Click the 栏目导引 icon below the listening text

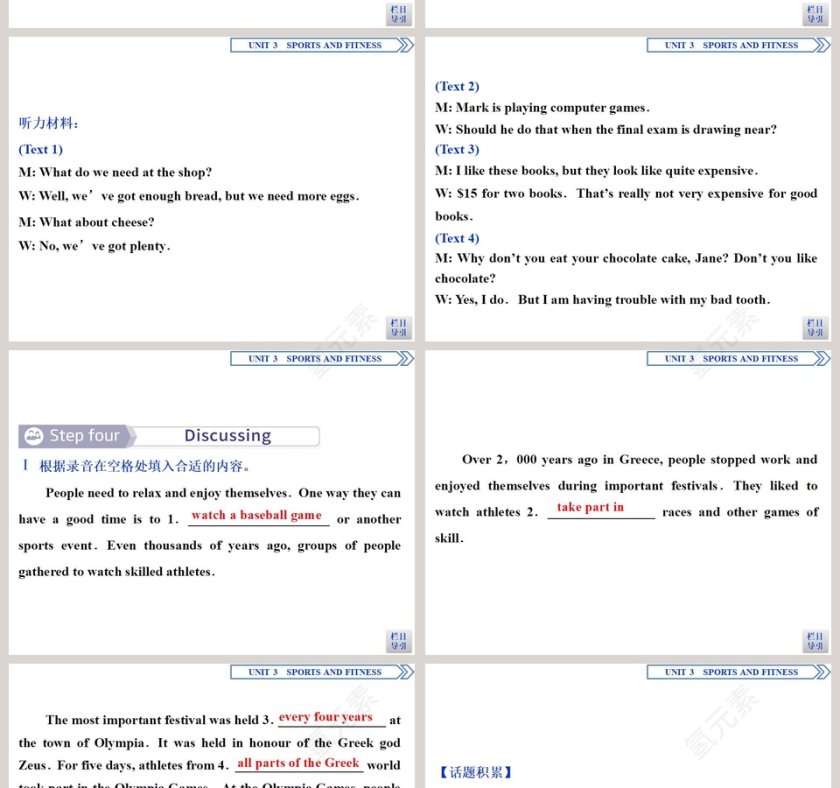click(398, 327)
